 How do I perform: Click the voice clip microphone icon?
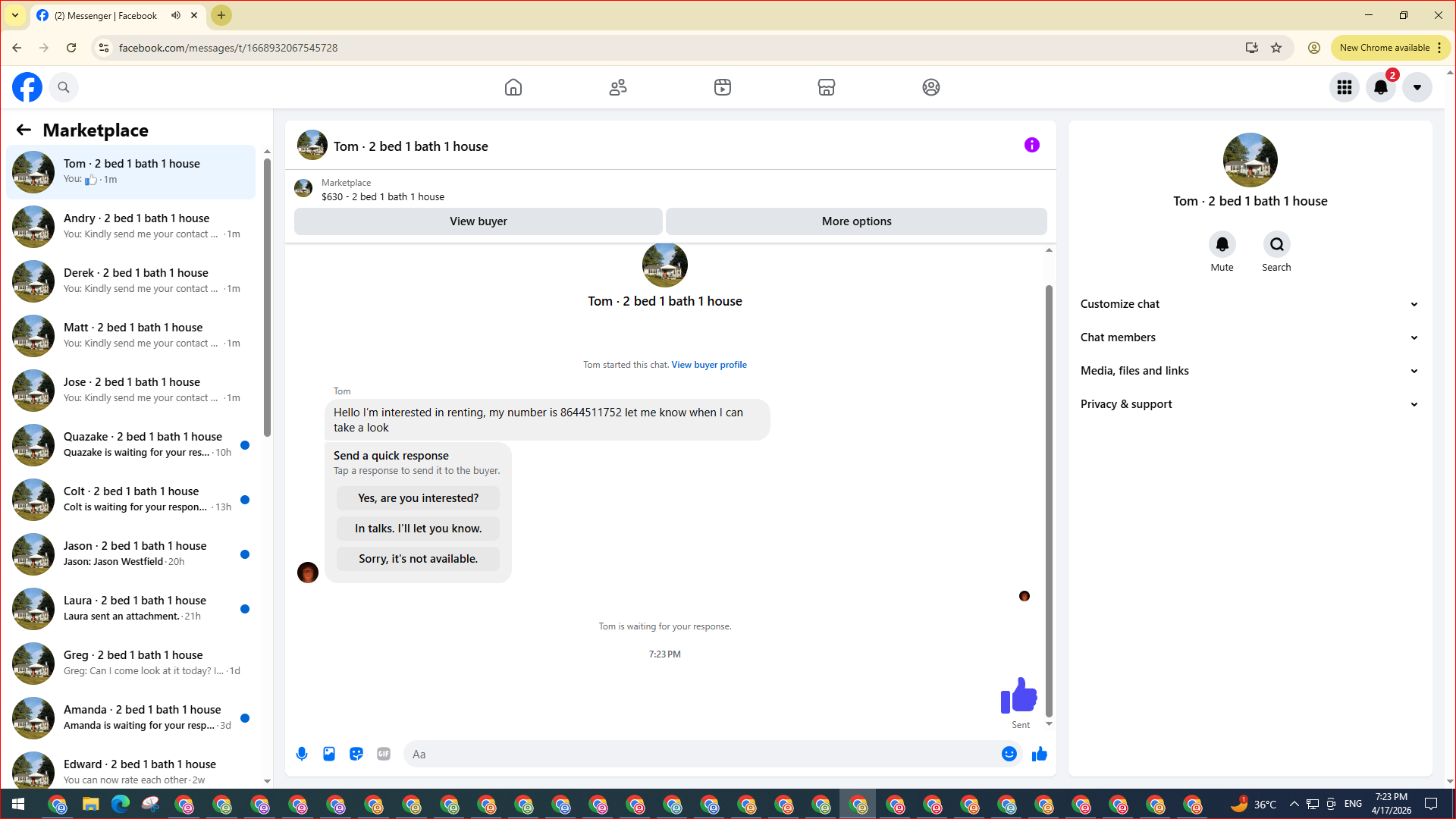[x=302, y=754]
